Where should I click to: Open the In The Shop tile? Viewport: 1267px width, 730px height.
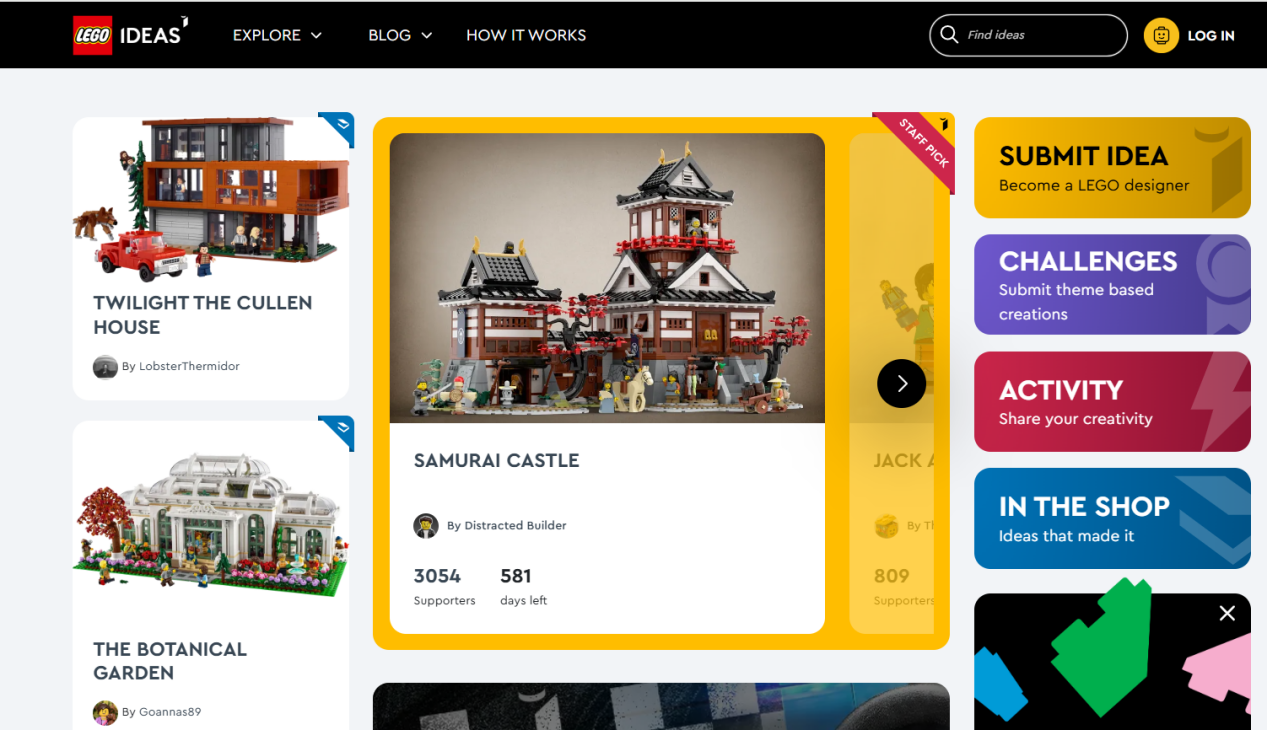point(1112,518)
